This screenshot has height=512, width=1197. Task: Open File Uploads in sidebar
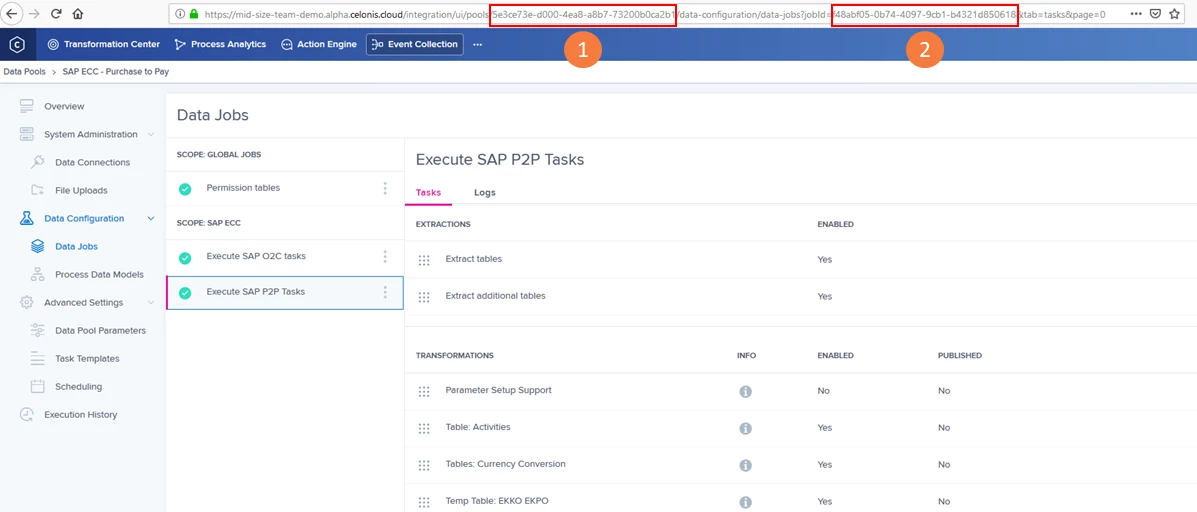81,191
